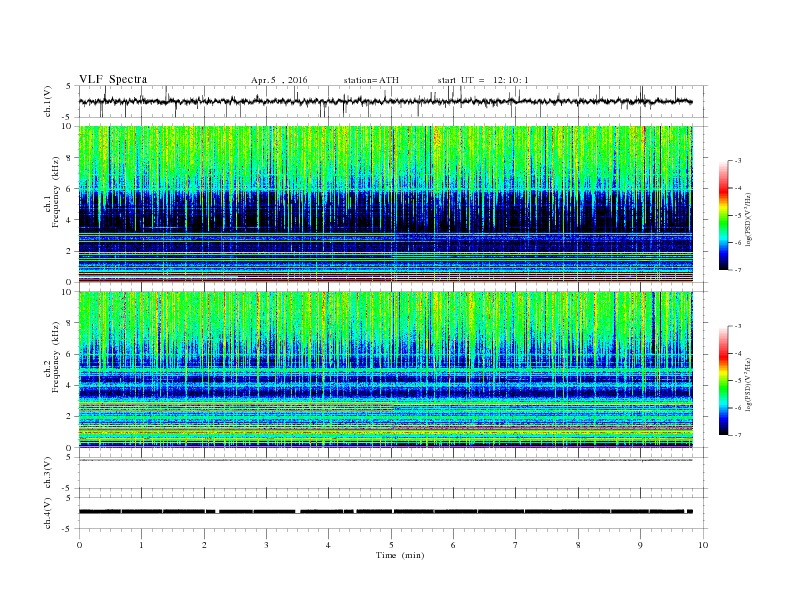Click the "station=ATH" header text
Viewport: 792px width, 612px height.
pos(371,80)
